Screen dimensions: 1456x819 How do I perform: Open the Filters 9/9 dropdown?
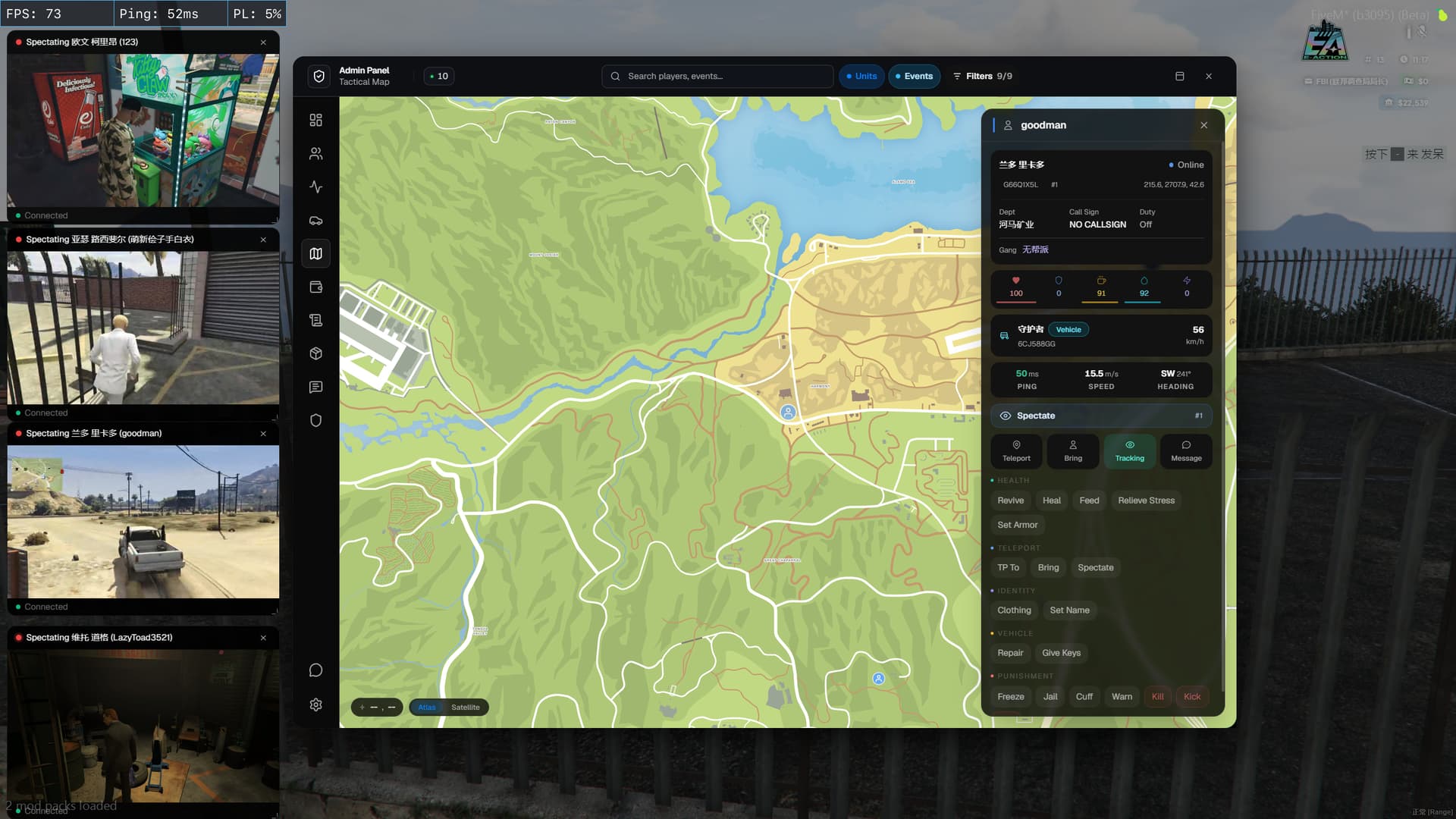tap(983, 76)
